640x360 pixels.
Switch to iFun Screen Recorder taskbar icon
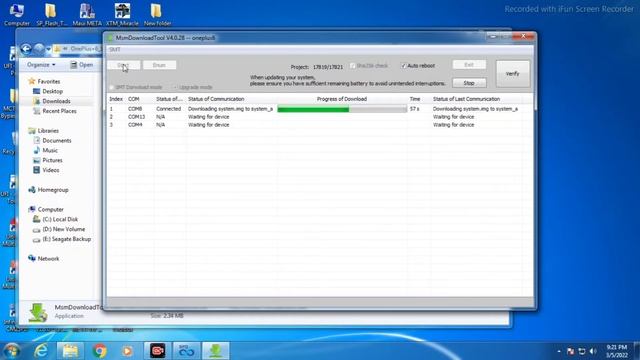[x=158, y=351]
